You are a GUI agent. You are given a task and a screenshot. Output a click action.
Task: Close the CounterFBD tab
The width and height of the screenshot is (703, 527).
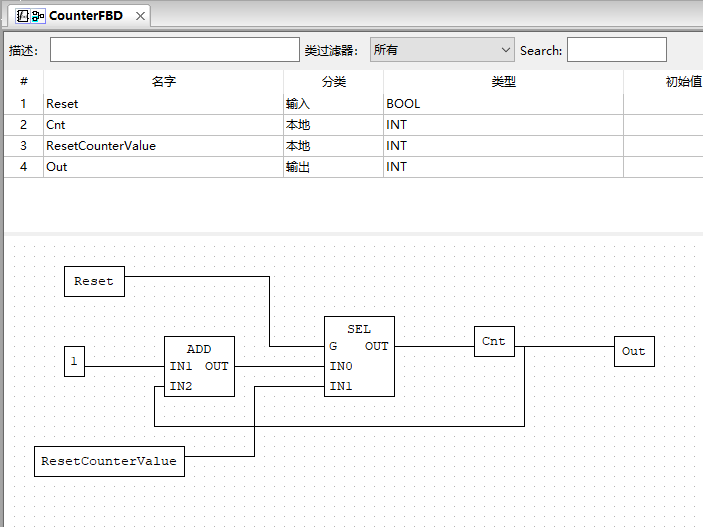coord(140,16)
